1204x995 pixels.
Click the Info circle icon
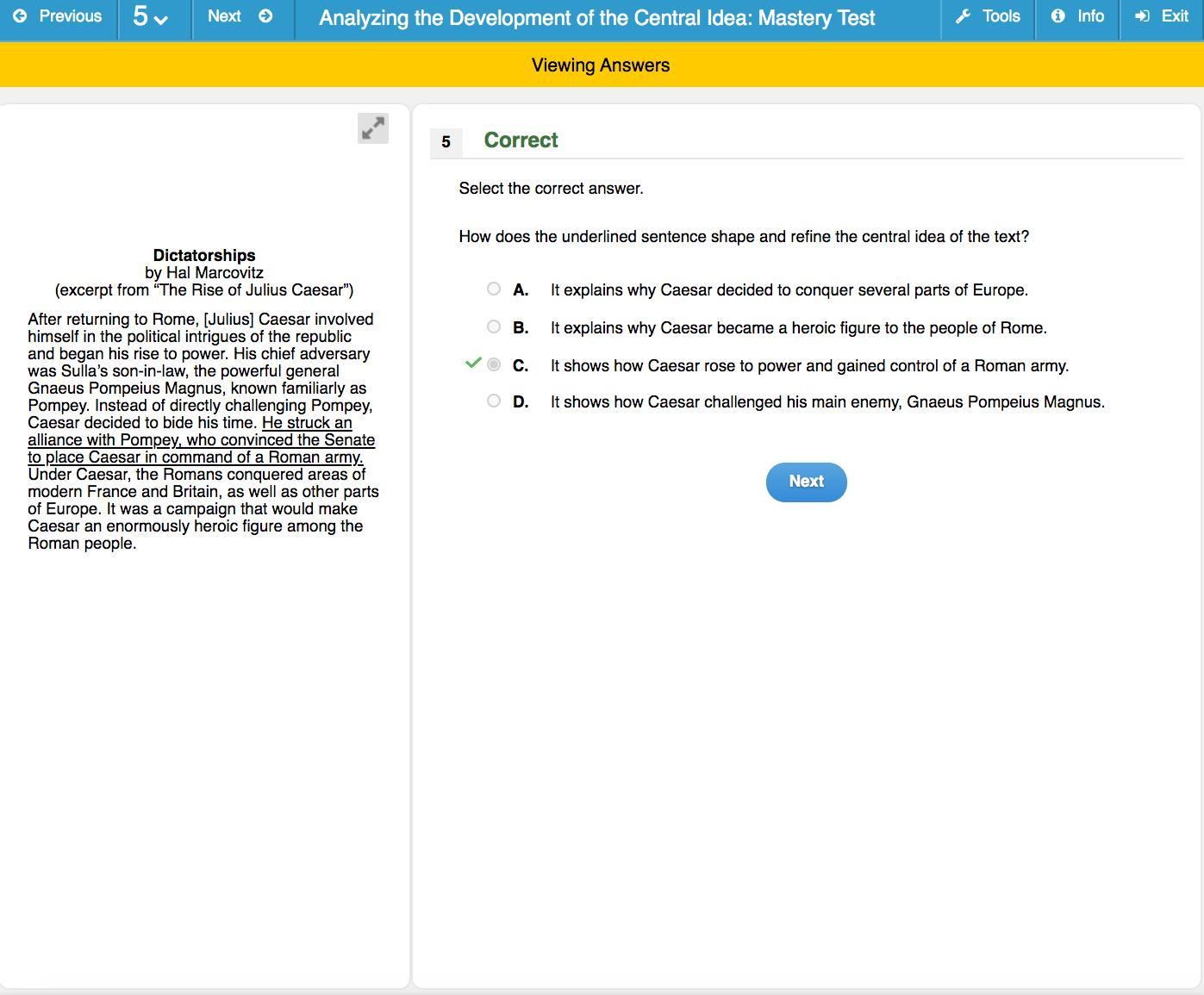pos(1057,16)
